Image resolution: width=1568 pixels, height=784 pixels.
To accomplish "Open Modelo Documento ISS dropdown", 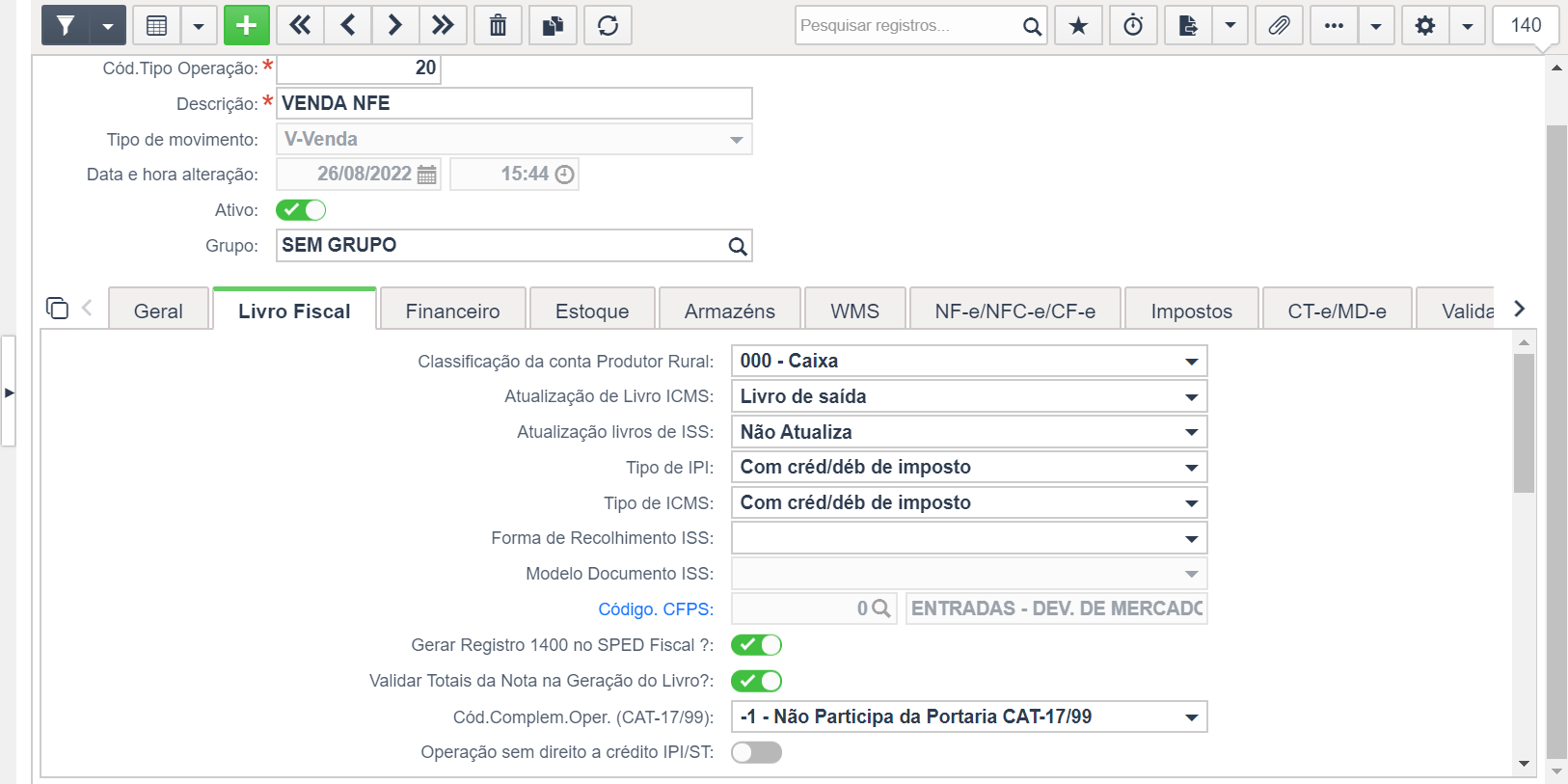I will coord(969,574).
